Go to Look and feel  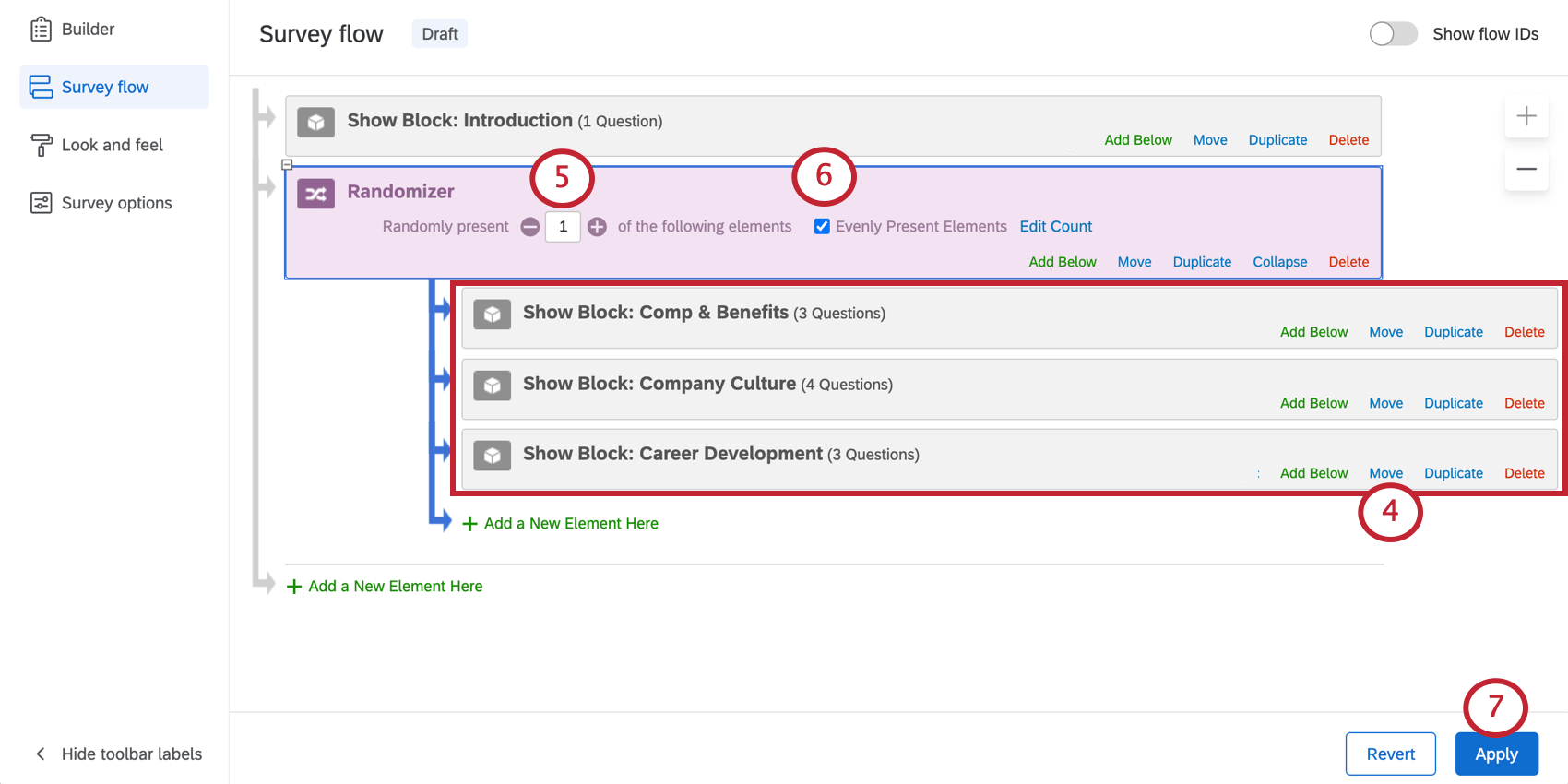tap(112, 145)
